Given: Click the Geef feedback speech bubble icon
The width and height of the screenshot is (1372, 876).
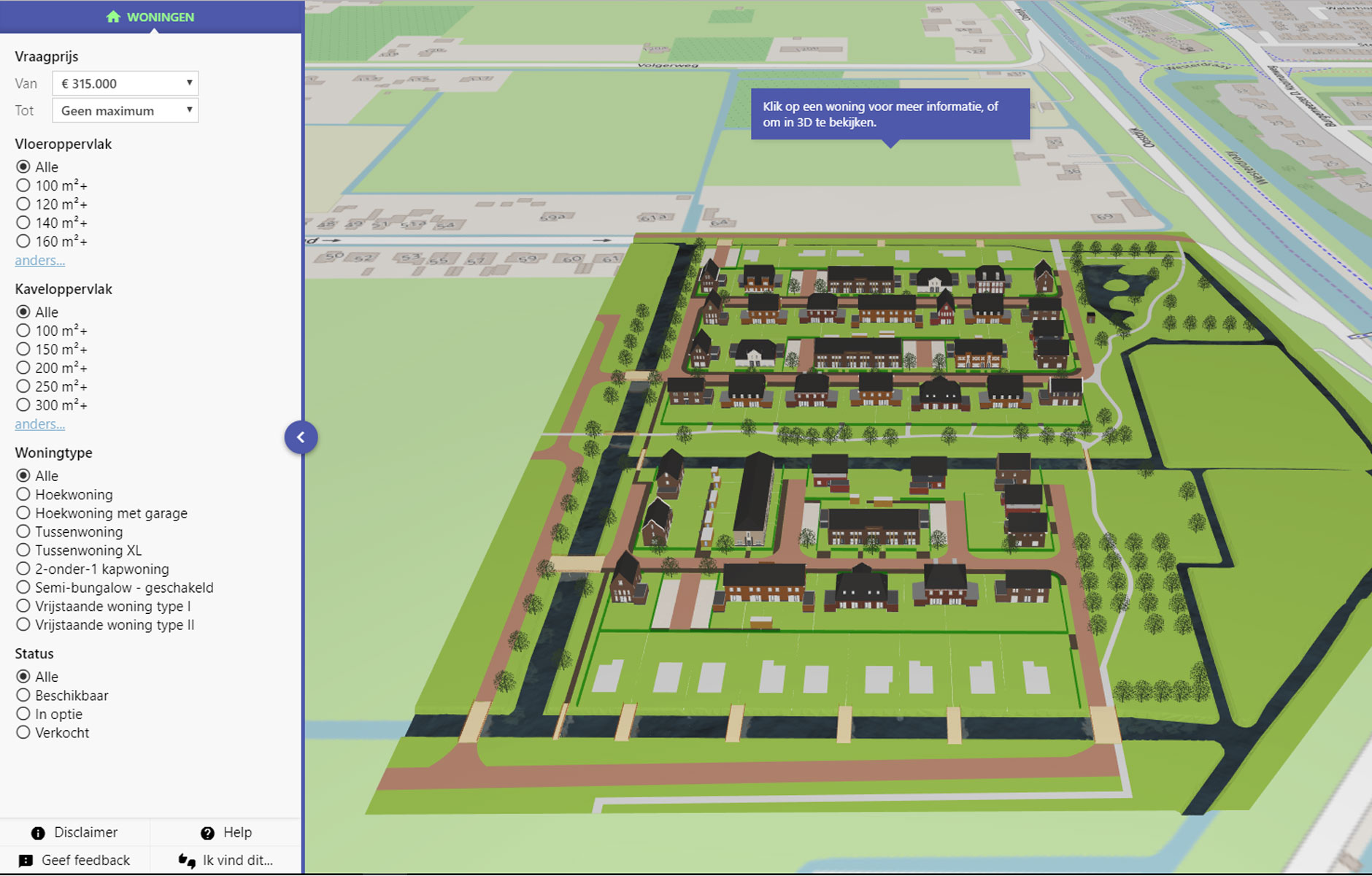Looking at the screenshot, I should 26,861.
